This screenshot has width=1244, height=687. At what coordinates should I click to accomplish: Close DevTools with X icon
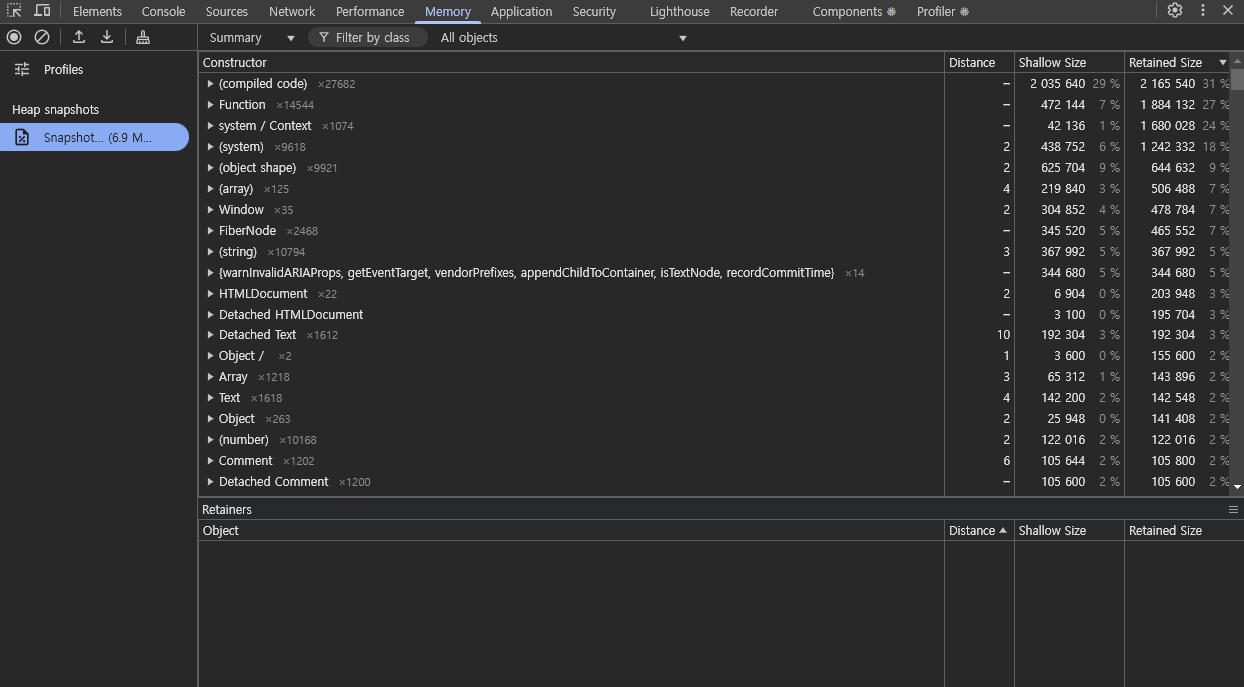[x=1228, y=11]
